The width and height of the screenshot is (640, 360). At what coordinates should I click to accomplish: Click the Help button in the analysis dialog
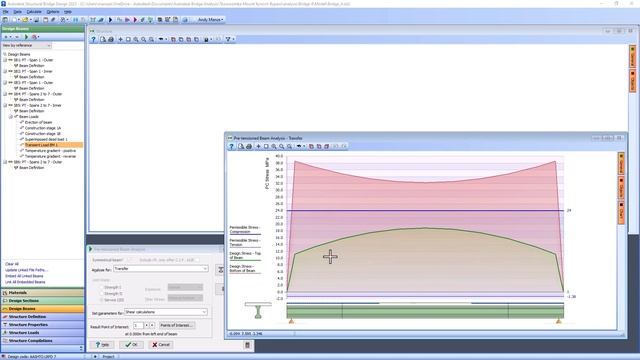102,345
